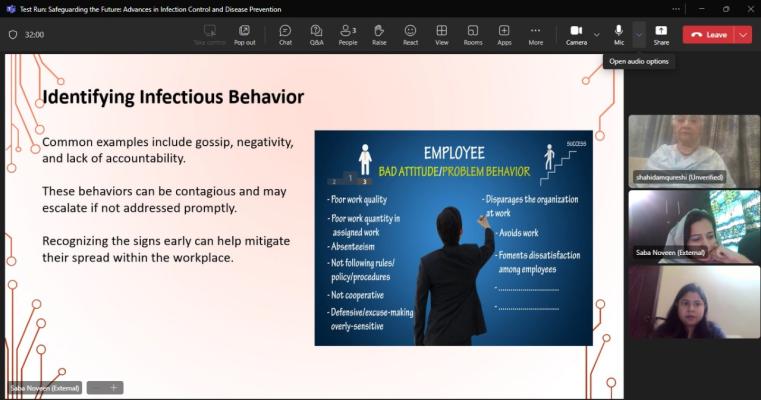
Task: Pop out the shared content
Action: pyautogui.click(x=244, y=34)
